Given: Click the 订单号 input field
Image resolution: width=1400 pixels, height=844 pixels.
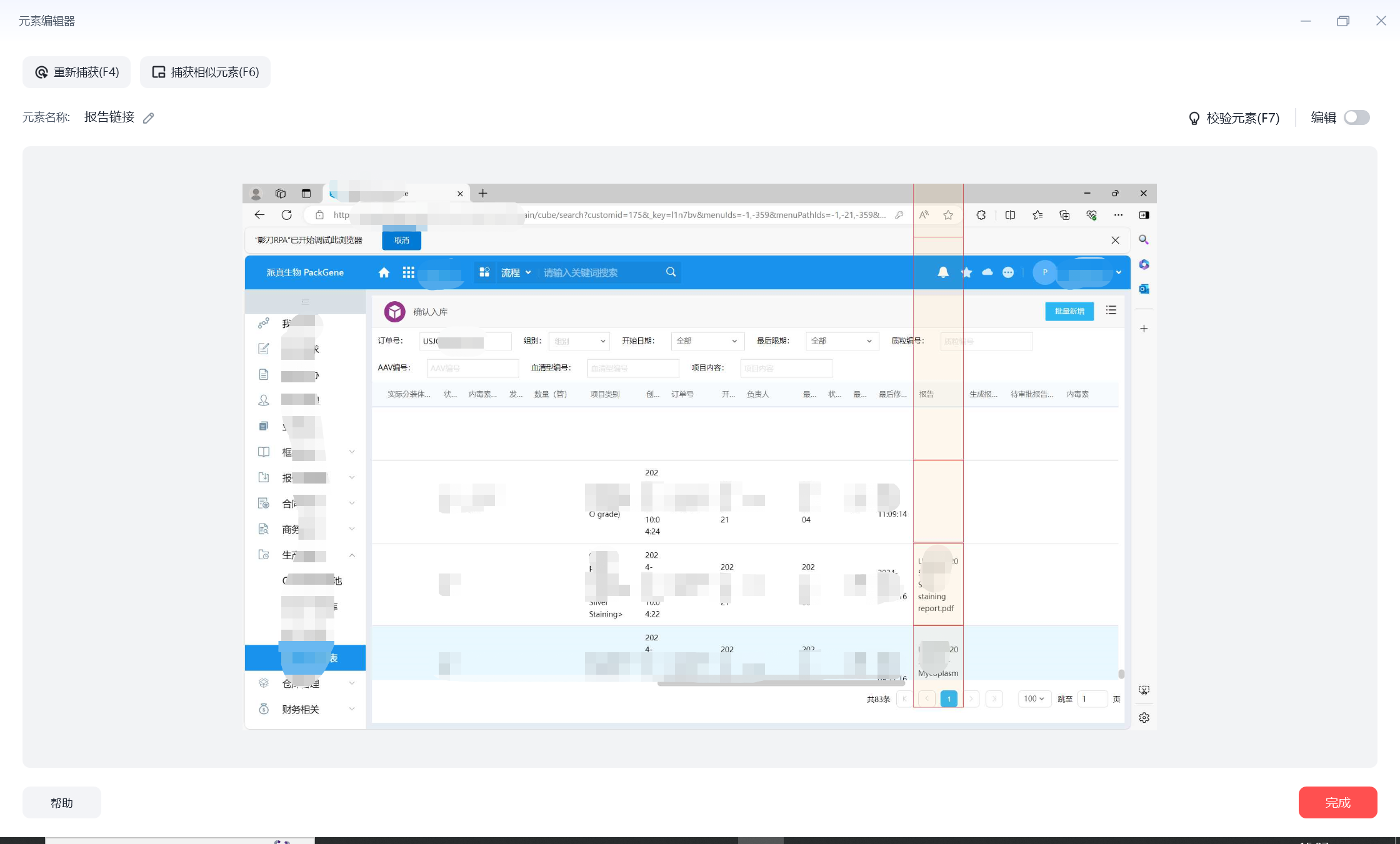Looking at the screenshot, I should tap(465, 342).
